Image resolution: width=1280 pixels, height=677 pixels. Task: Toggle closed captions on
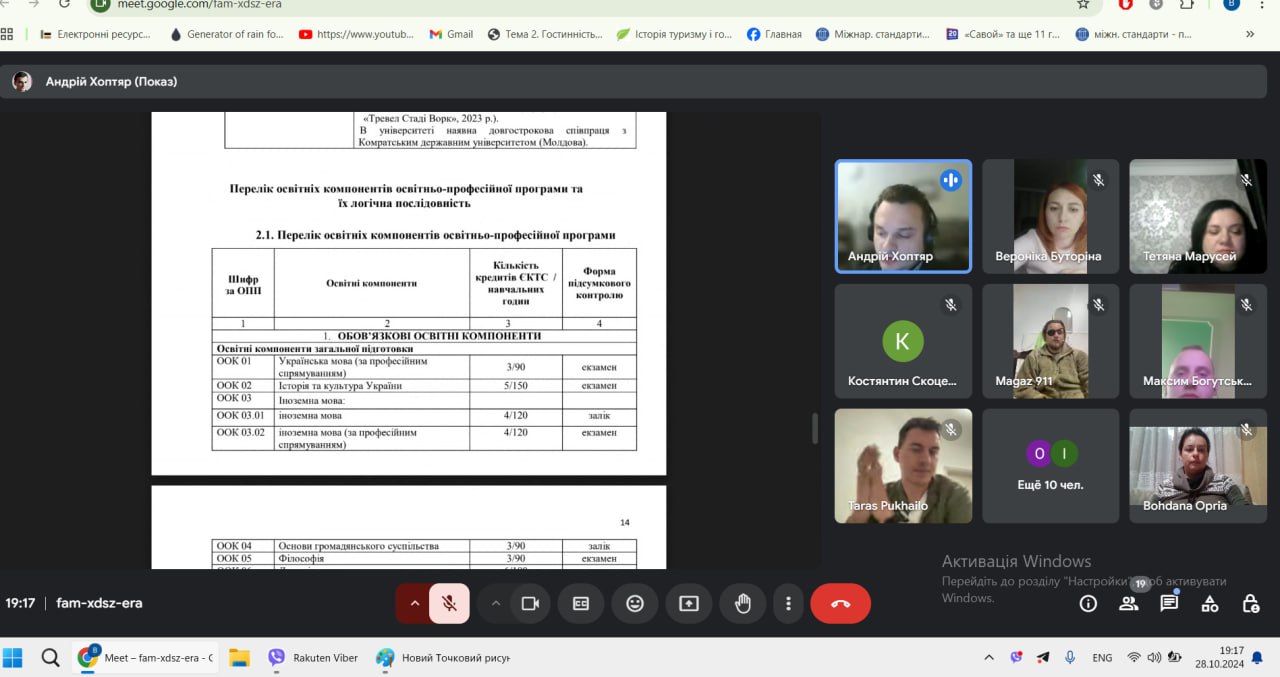pos(581,604)
